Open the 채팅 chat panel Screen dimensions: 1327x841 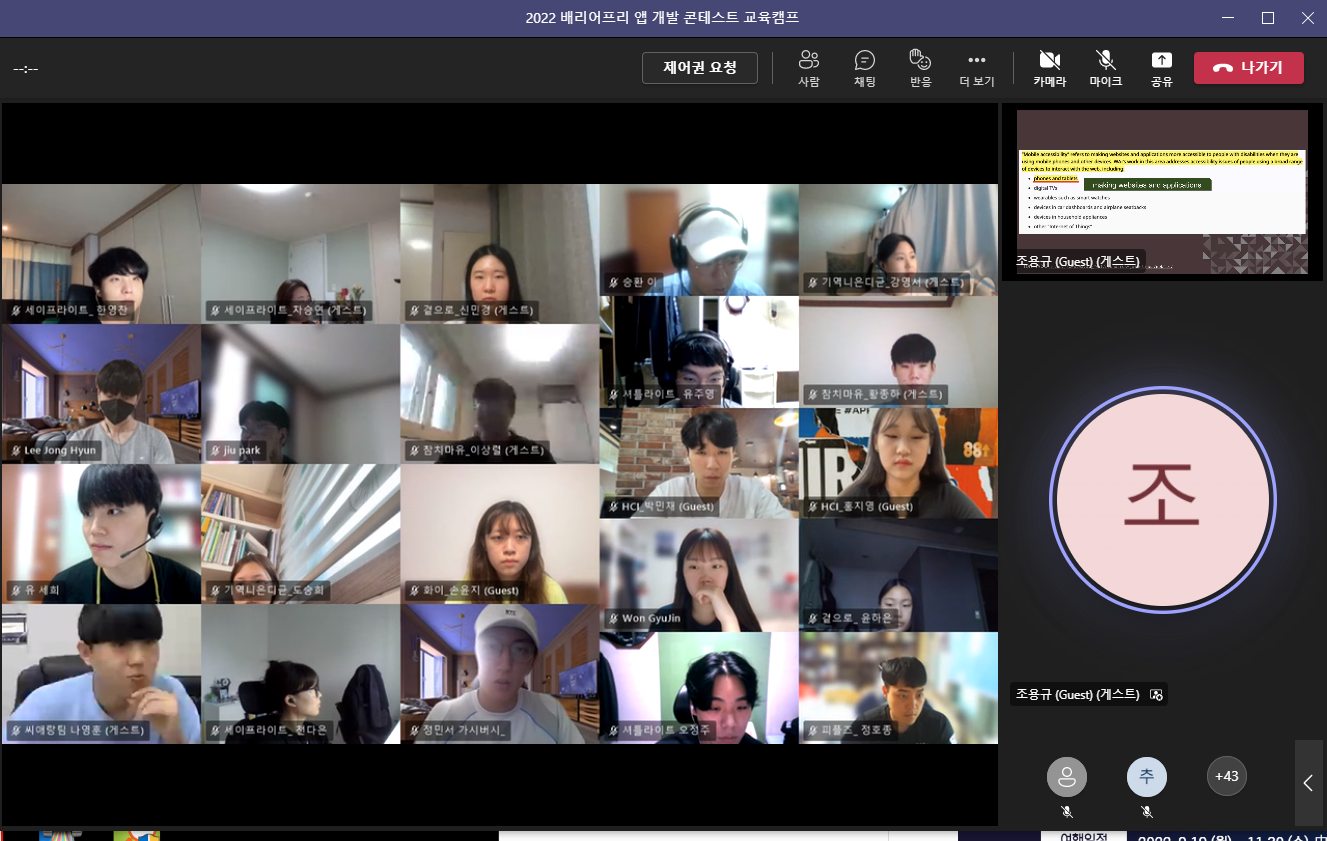pyautogui.click(x=865, y=68)
